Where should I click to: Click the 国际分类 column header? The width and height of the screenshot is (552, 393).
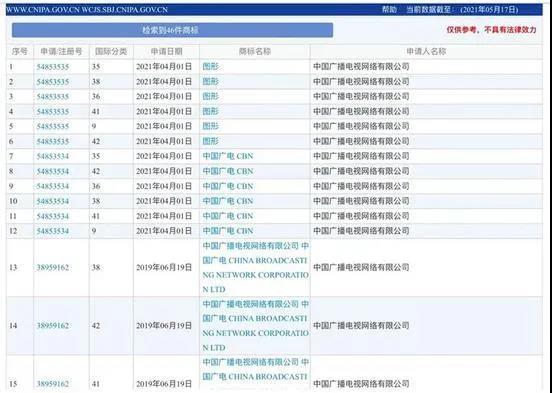[x=111, y=52]
